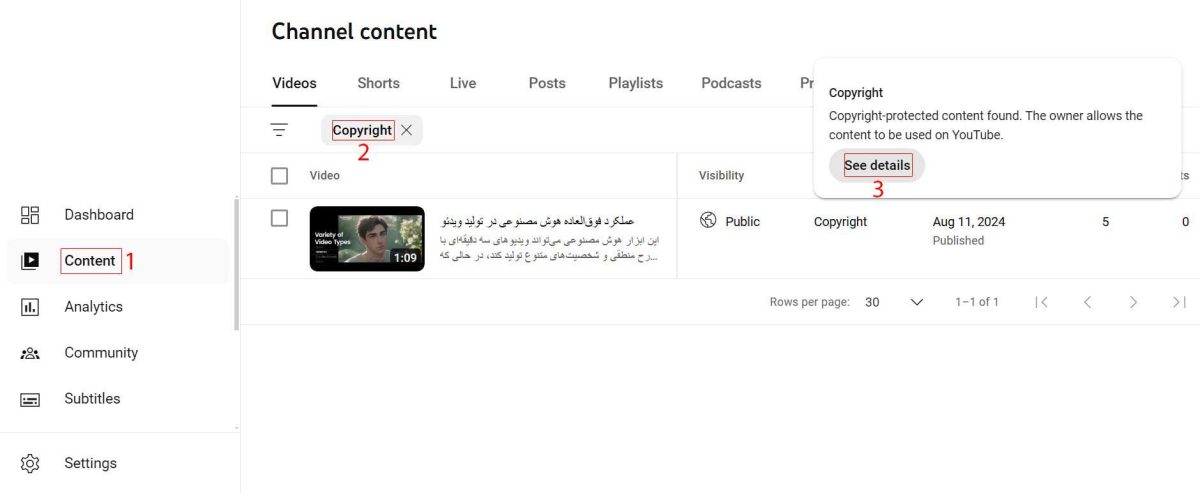Click the video thumbnail showing 1:09
The width and height of the screenshot is (1200, 493).
click(x=367, y=238)
